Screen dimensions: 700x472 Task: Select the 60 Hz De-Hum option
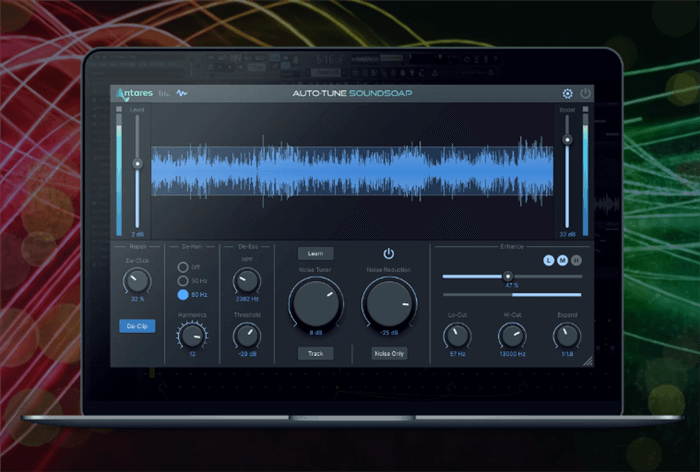point(183,295)
